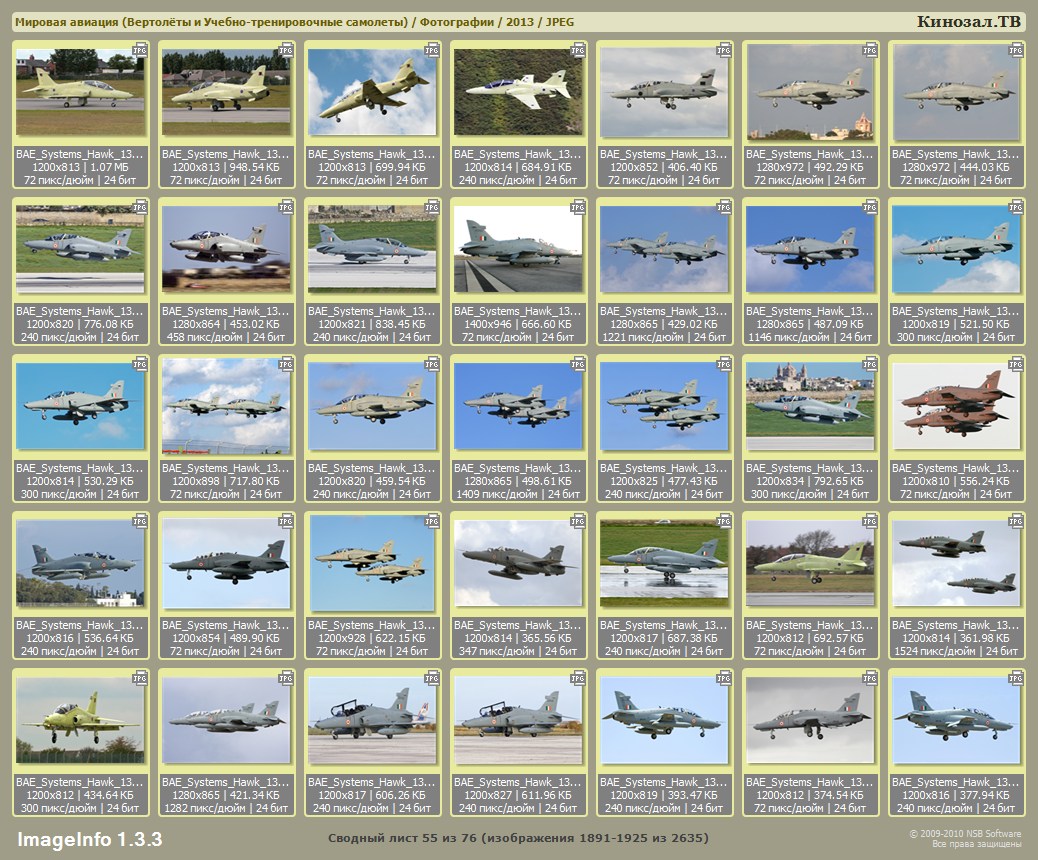The image size is (1038, 860).
Task: Click JPG icon on the 434.64 КБ image
Action: pyautogui.click(x=140, y=677)
